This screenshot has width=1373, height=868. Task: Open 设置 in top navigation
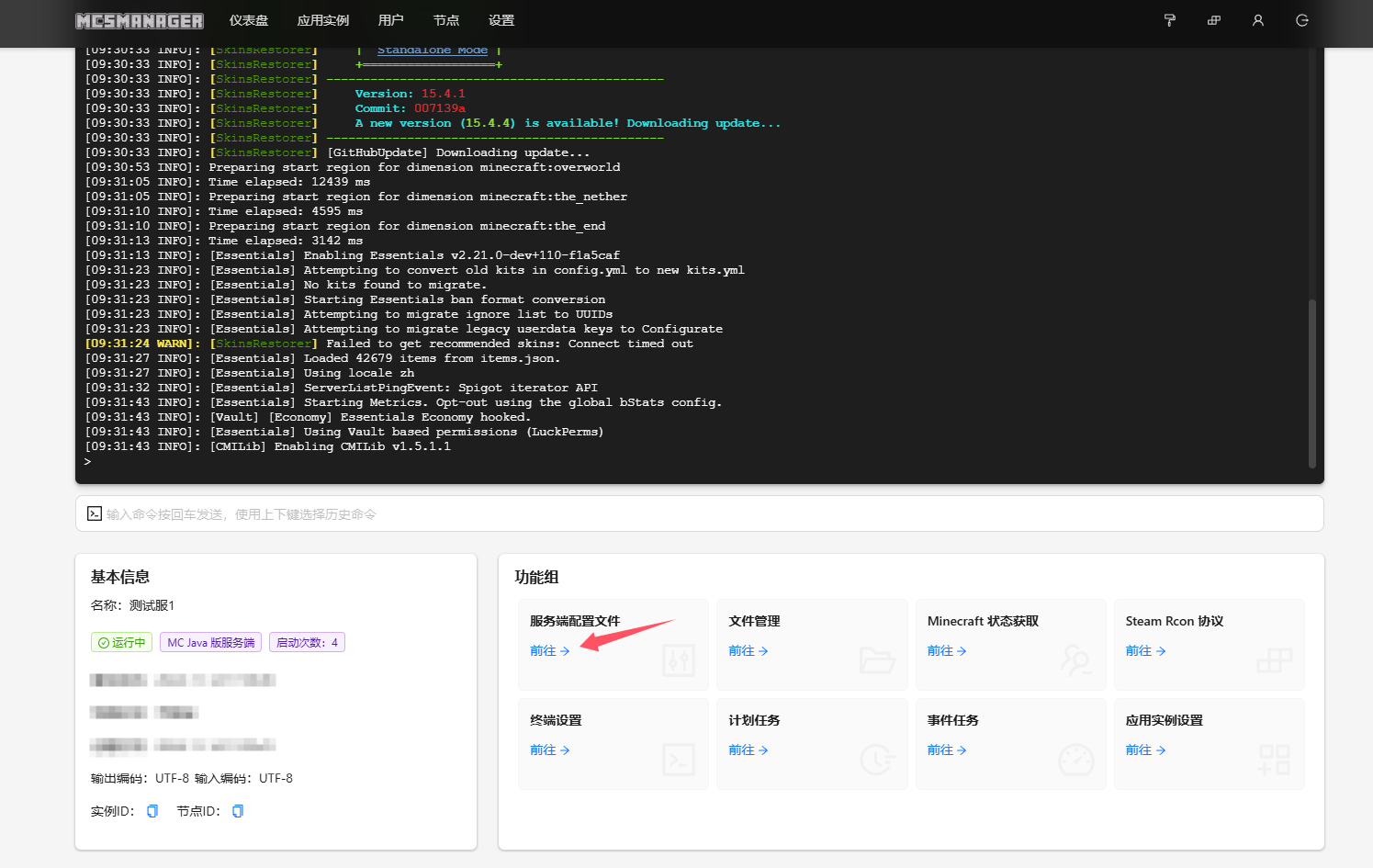coord(501,20)
